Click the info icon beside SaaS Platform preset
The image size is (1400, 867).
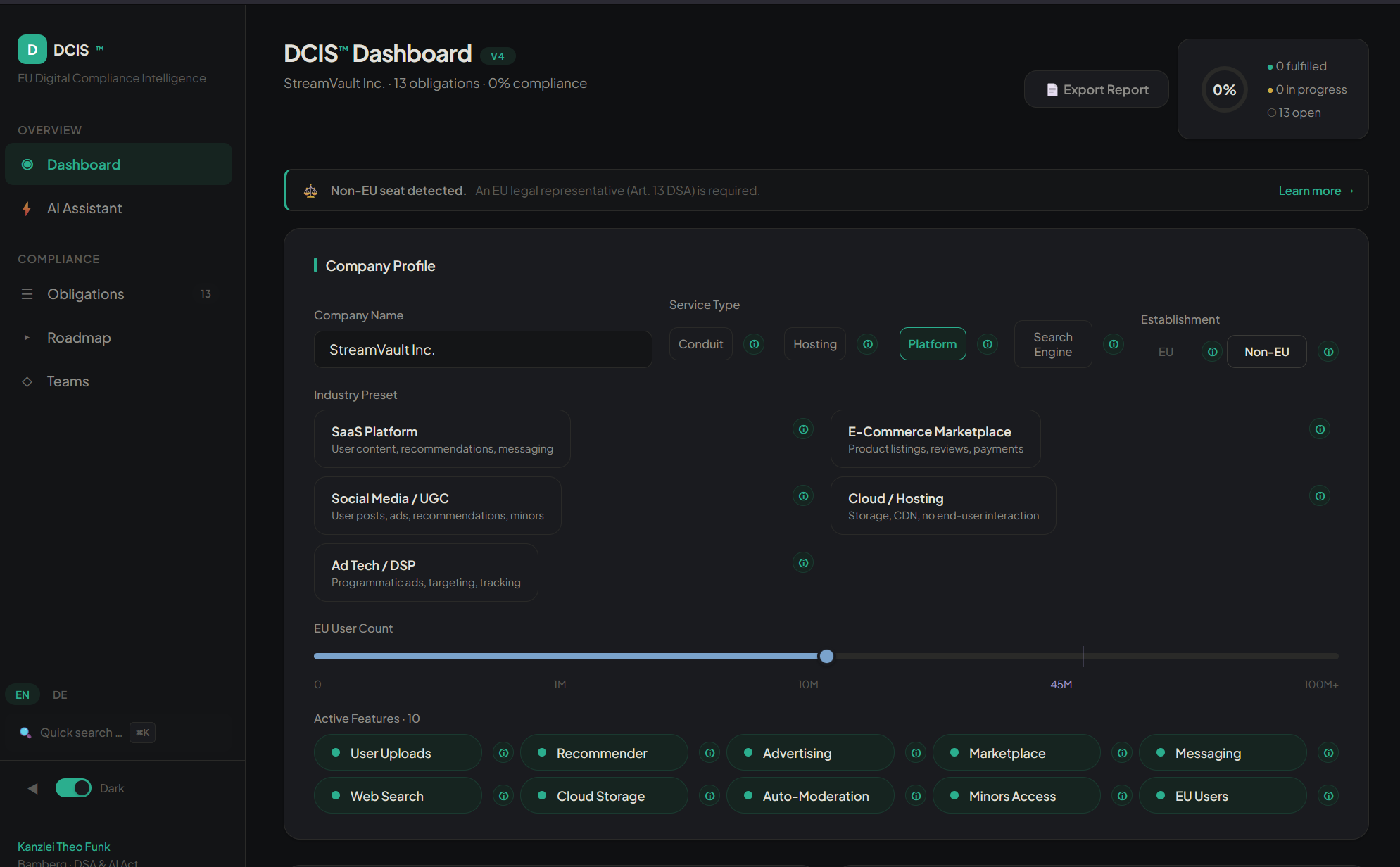click(803, 429)
